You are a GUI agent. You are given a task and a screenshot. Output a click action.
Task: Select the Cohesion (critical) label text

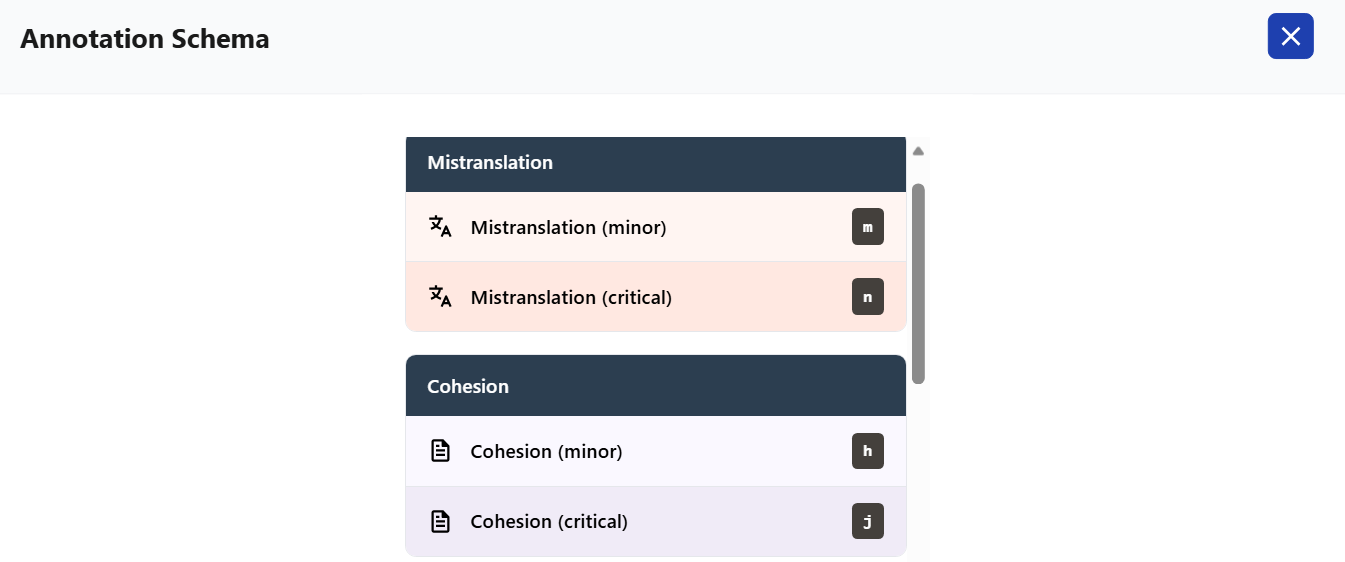tap(549, 522)
